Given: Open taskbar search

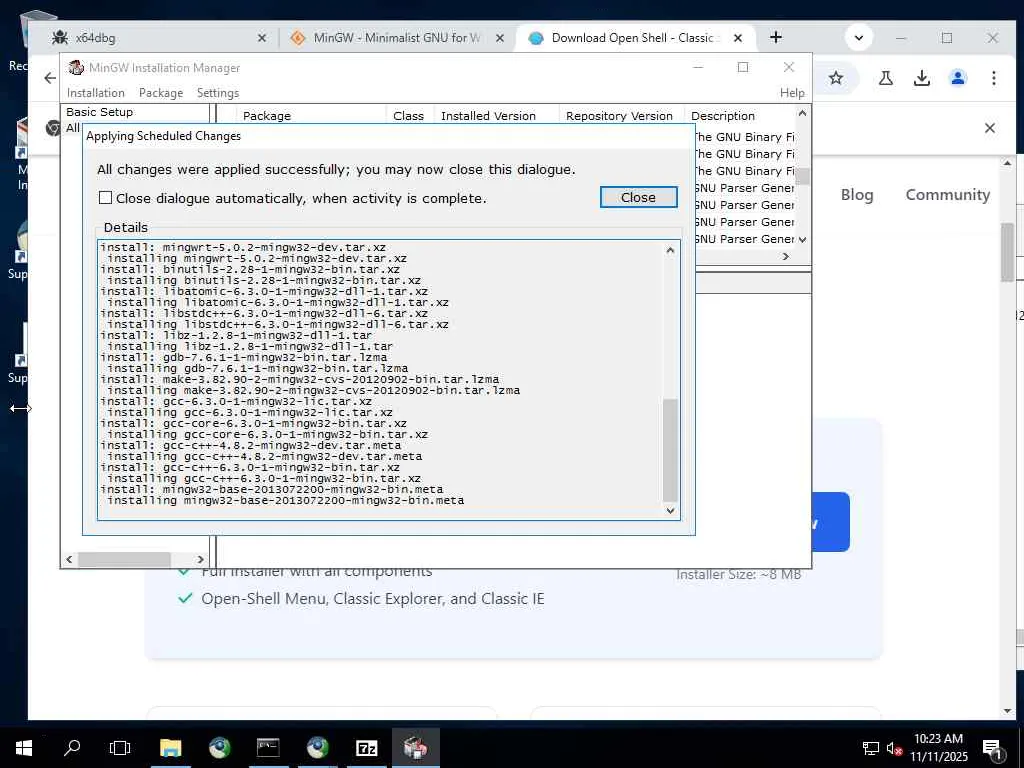Looking at the screenshot, I should point(72,748).
